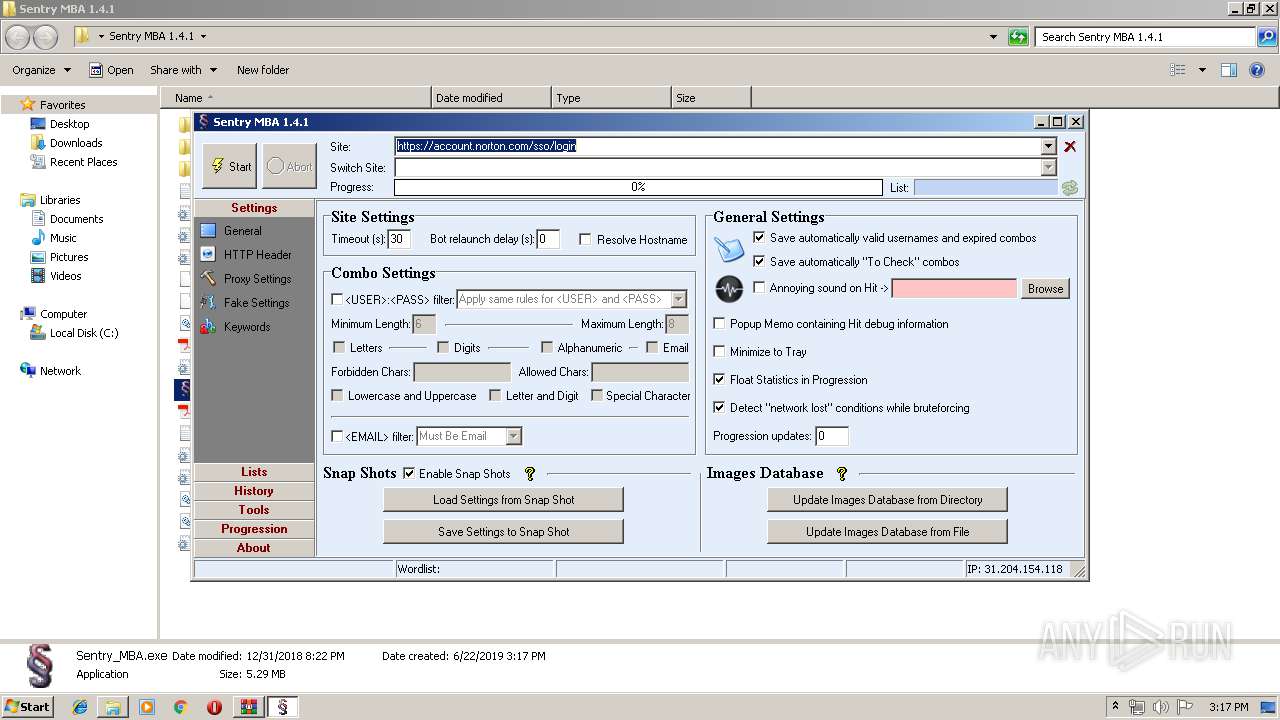Click Save Settings to Snap Shot
The height and width of the screenshot is (720, 1280).
[503, 532]
